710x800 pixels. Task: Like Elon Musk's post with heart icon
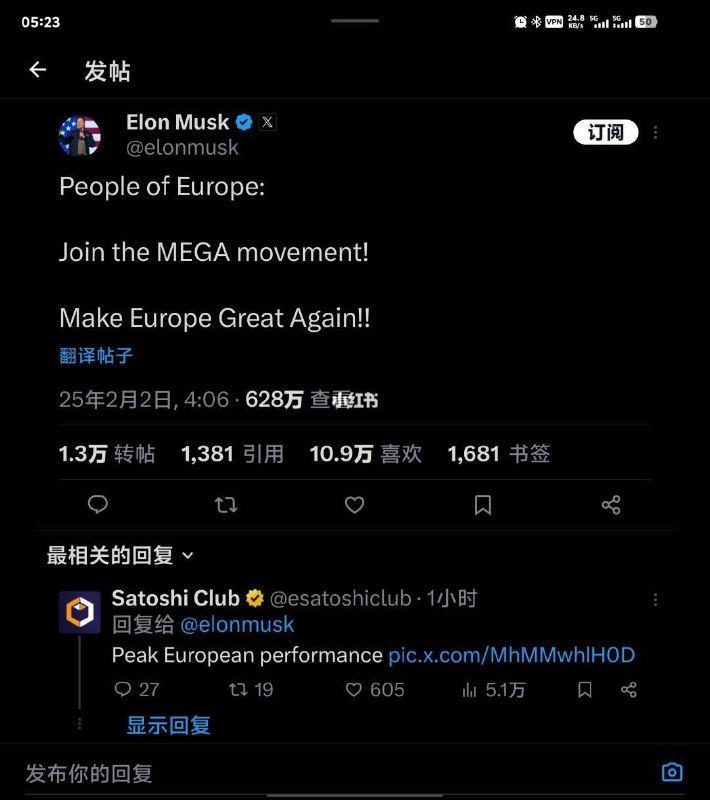point(354,505)
